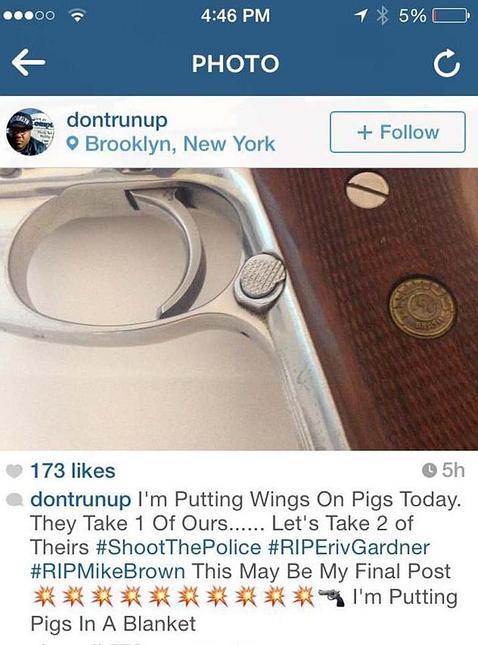Viewport: 478px width, 645px height.
Task: Tap the back arrow icon
Action: pos(28,63)
